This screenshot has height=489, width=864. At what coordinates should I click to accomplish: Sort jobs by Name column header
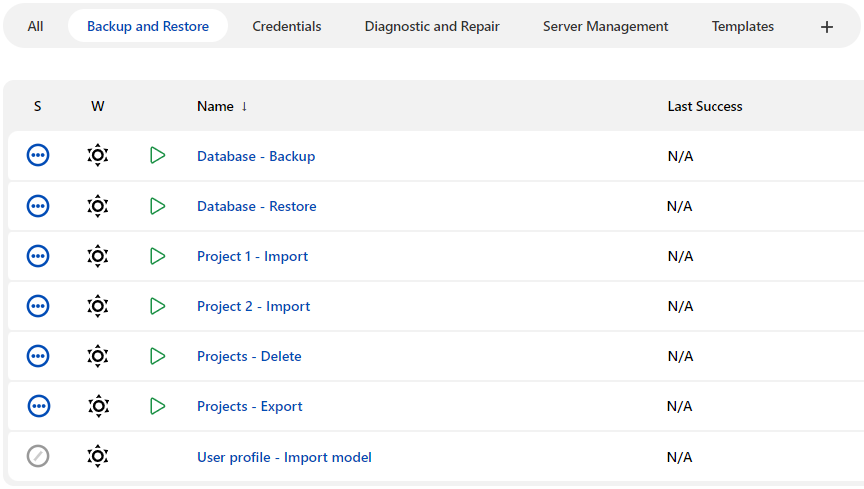(x=215, y=106)
